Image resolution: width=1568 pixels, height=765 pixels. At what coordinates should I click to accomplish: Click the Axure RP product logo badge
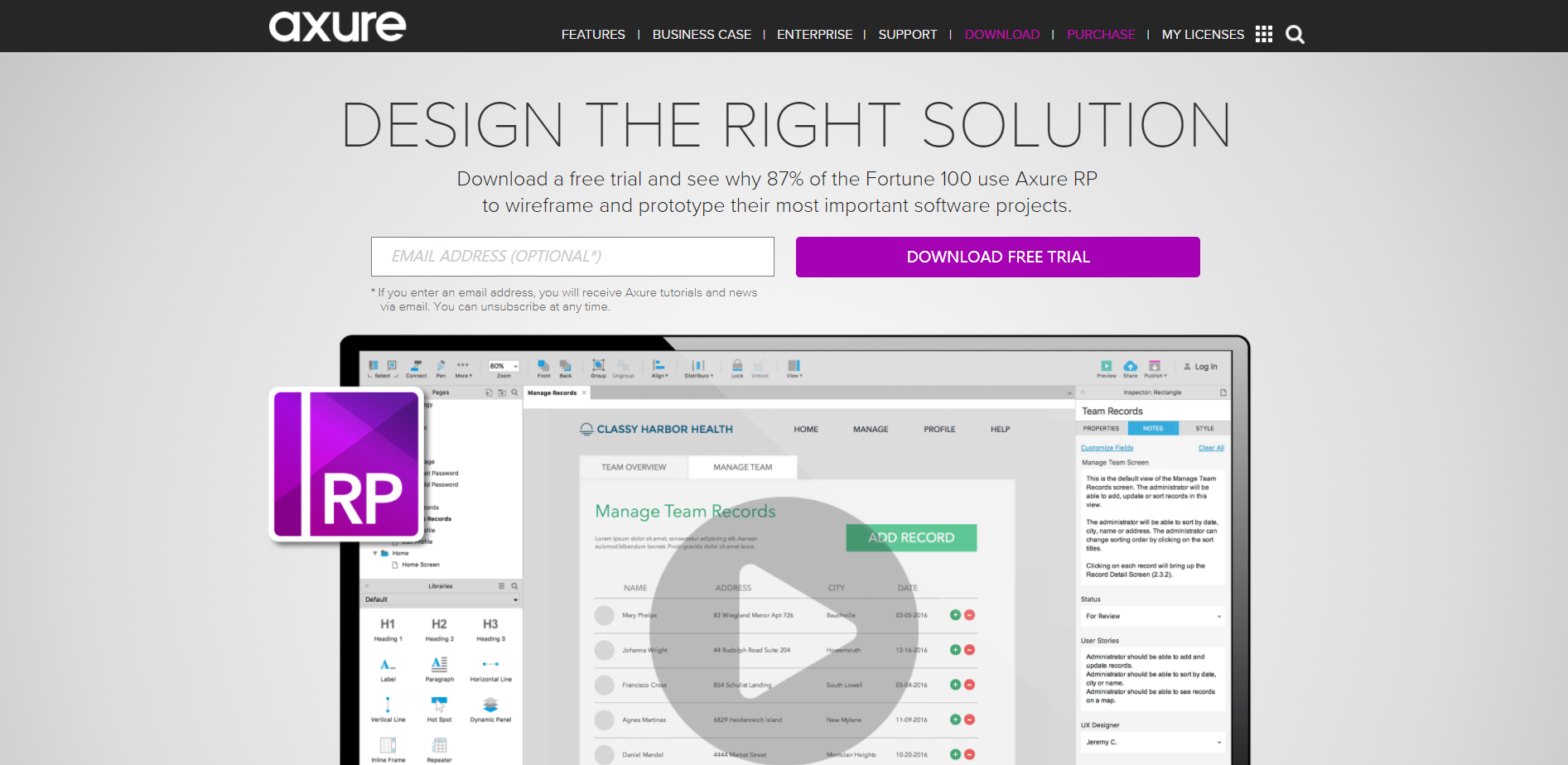pos(346,464)
